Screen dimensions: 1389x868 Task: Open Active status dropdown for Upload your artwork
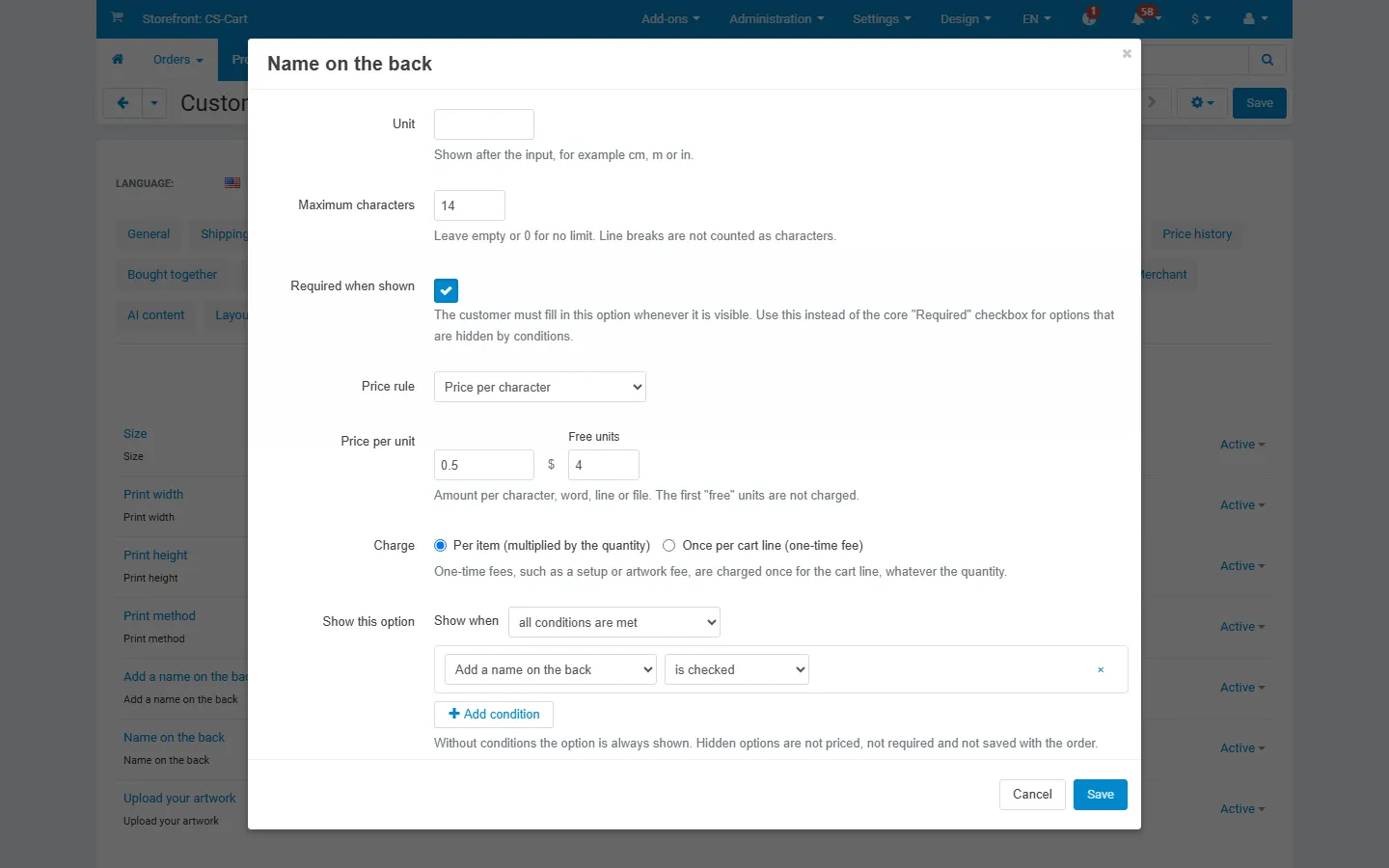click(1242, 809)
